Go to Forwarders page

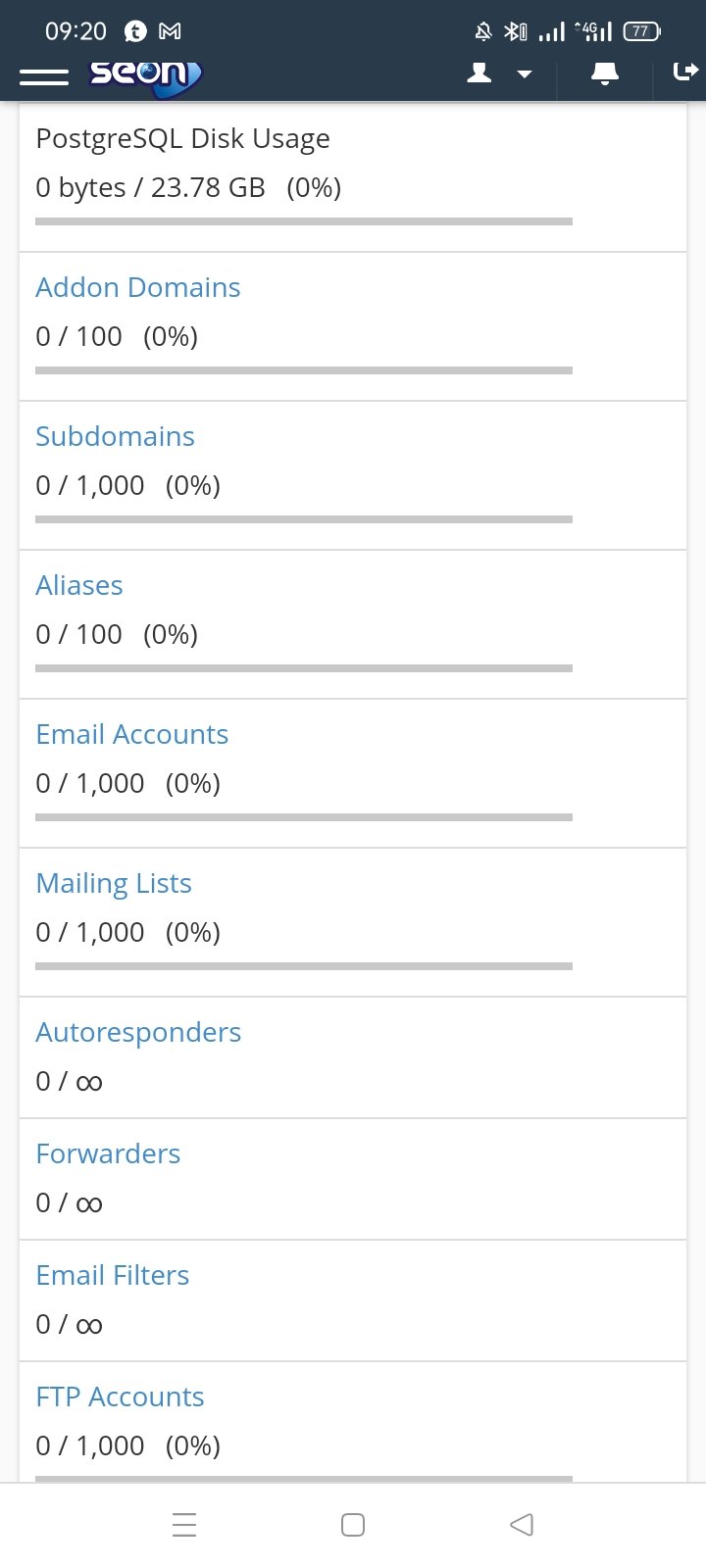(x=108, y=1153)
